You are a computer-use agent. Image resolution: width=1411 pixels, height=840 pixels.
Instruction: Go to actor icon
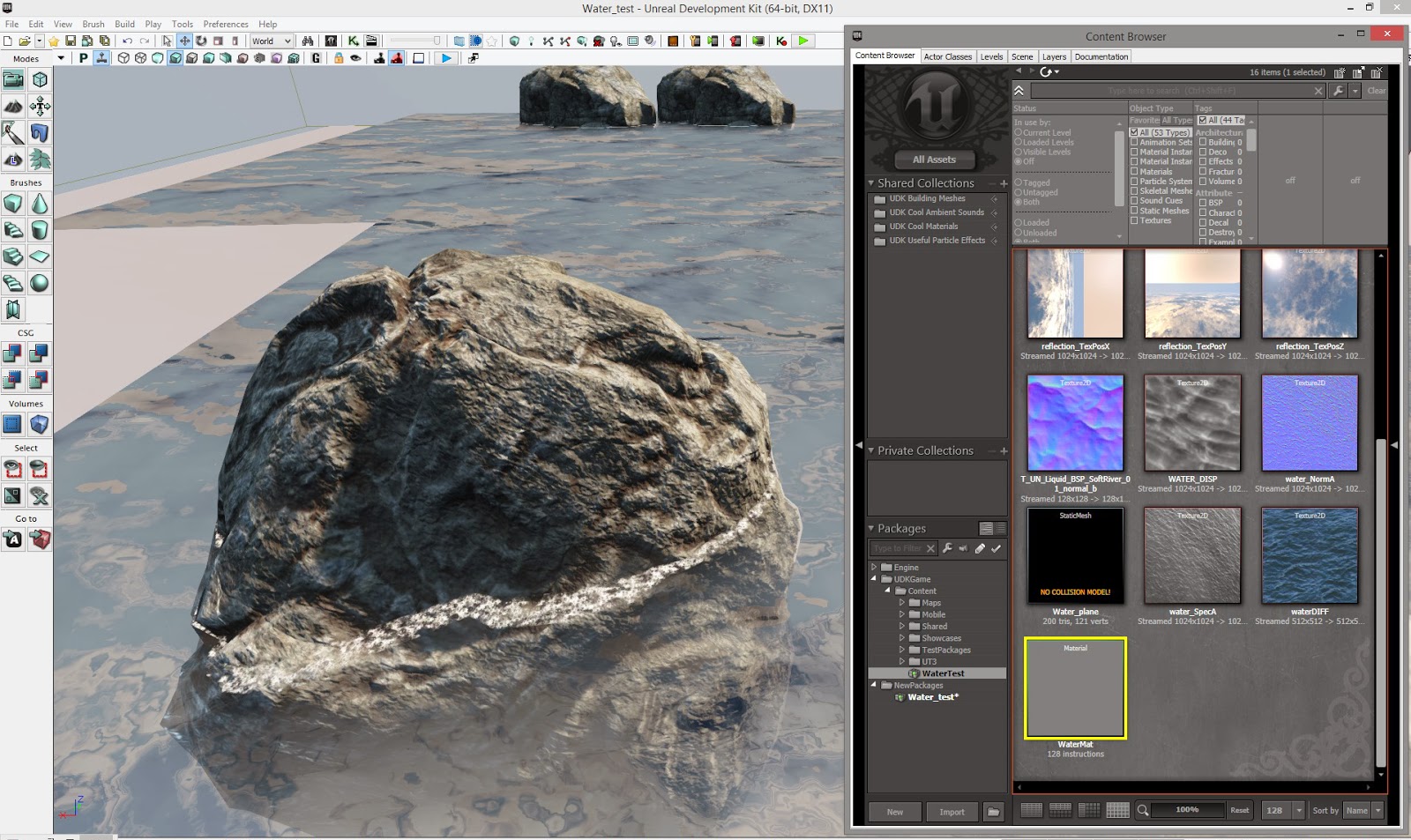pyautogui.click(x=13, y=539)
